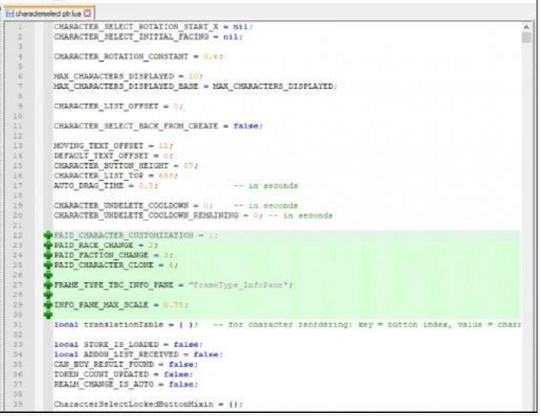Click line number 11 in the margin
The height and width of the screenshot is (416, 540).
coord(18,126)
